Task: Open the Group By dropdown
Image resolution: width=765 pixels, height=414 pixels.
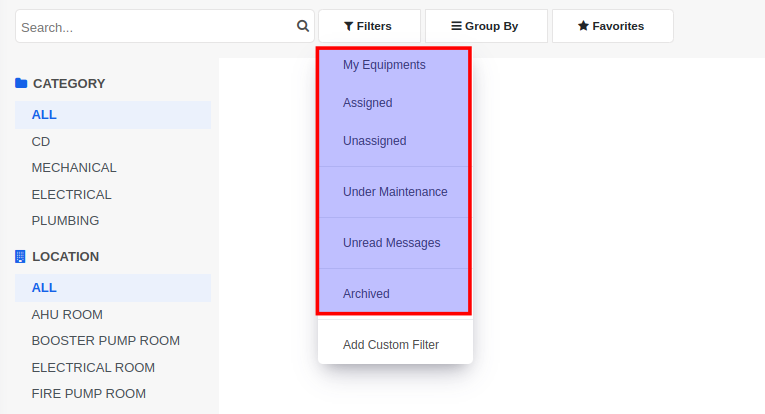Action: click(x=486, y=26)
